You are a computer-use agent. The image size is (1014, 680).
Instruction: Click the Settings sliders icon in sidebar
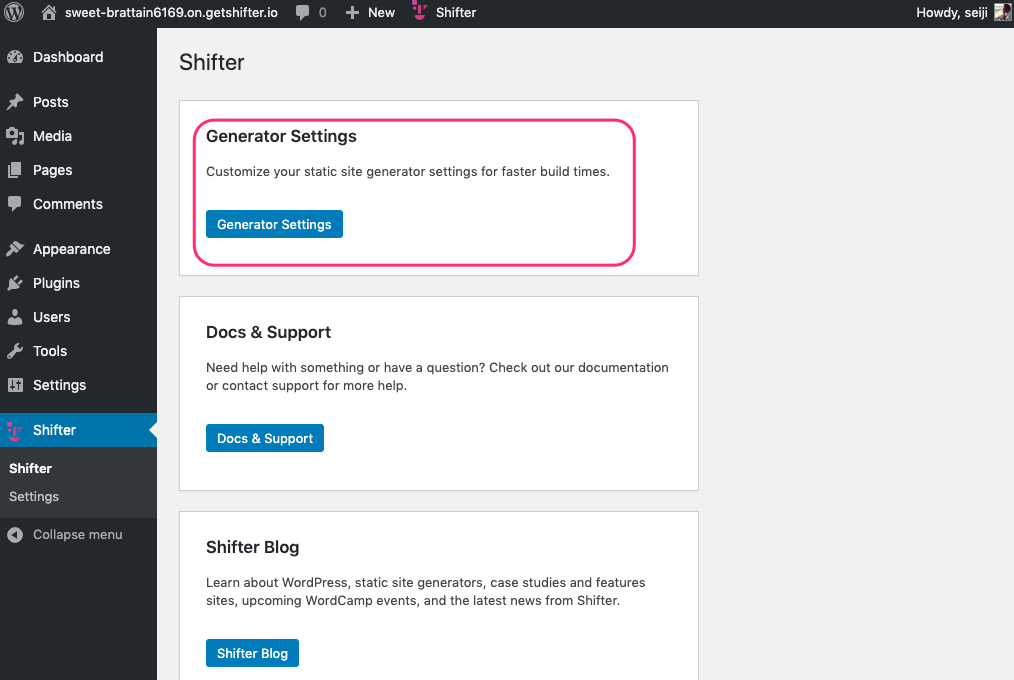[x=15, y=385]
